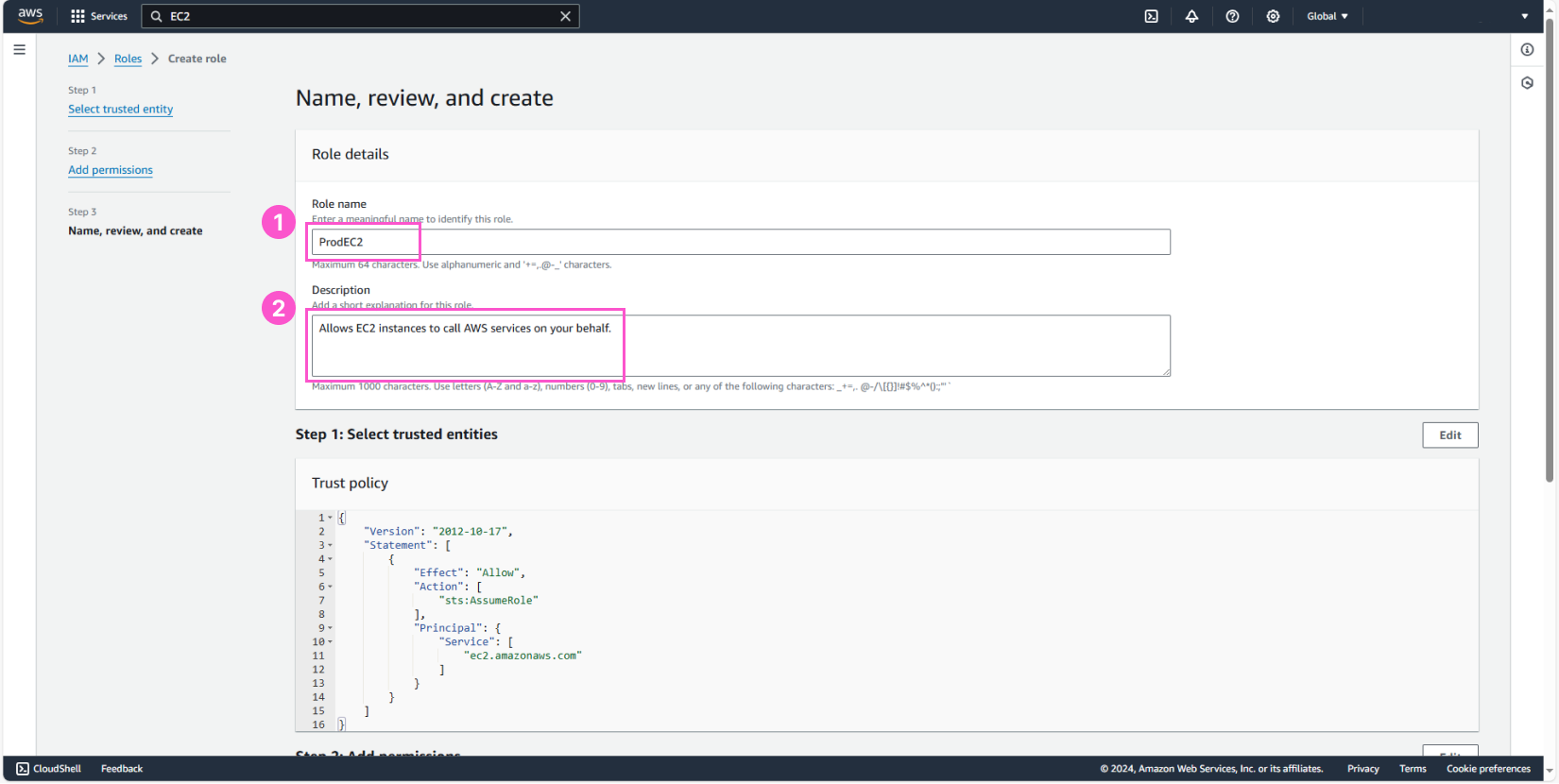The image size is (1559, 784).
Task: Collapse Action fold at line 6
Action: click(330, 587)
